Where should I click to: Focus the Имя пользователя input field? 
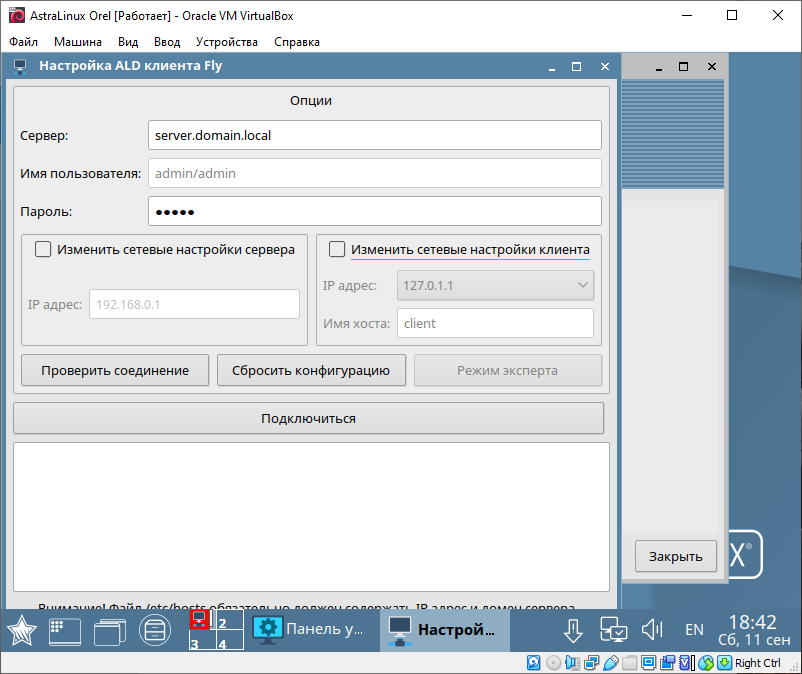coord(374,173)
